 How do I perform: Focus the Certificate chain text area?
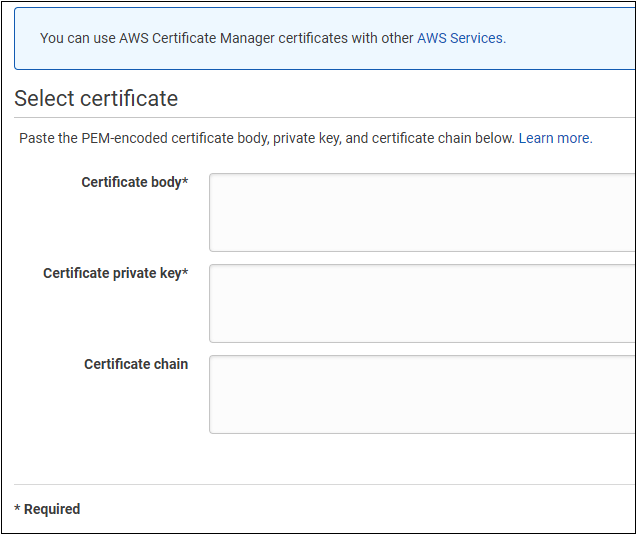pos(422,395)
